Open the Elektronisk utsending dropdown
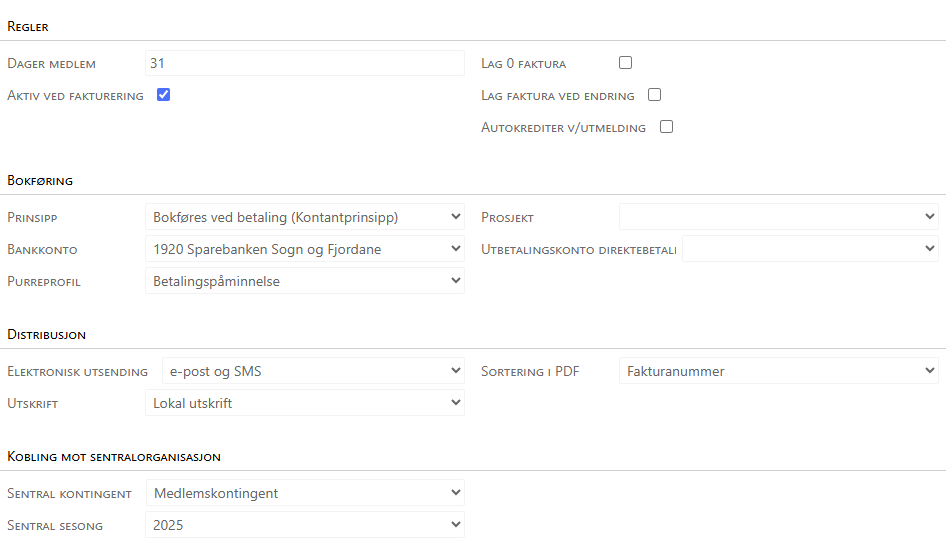 point(313,371)
